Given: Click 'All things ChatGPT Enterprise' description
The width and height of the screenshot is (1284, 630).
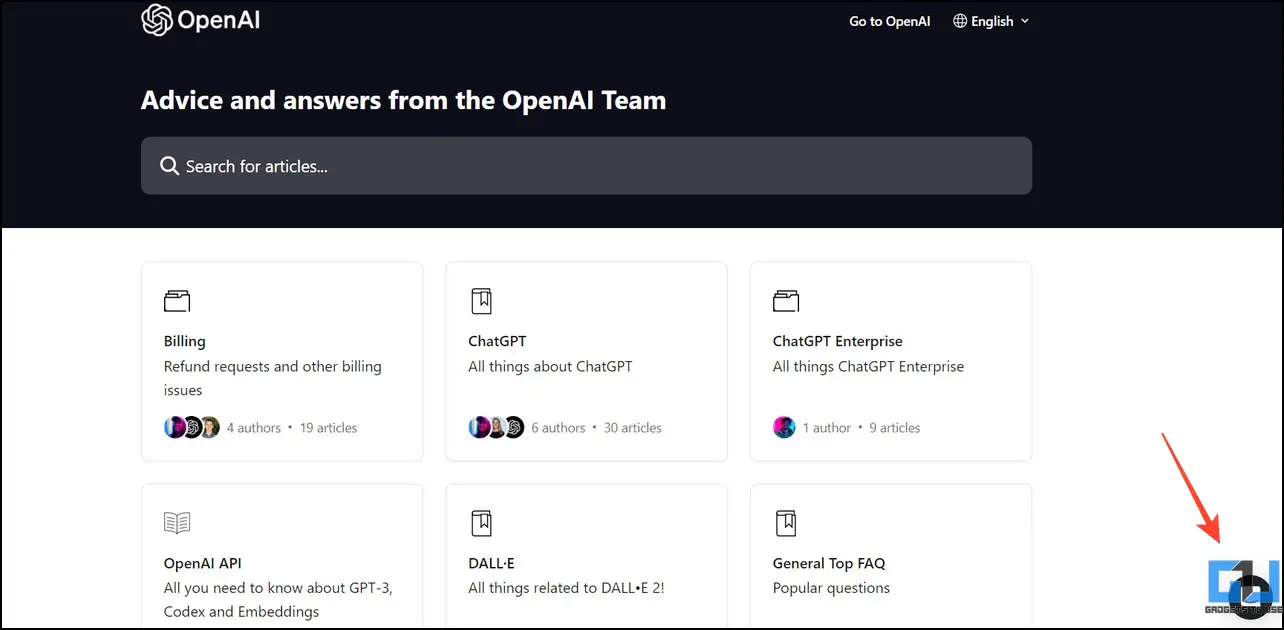Looking at the screenshot, I should pos(868,366).
